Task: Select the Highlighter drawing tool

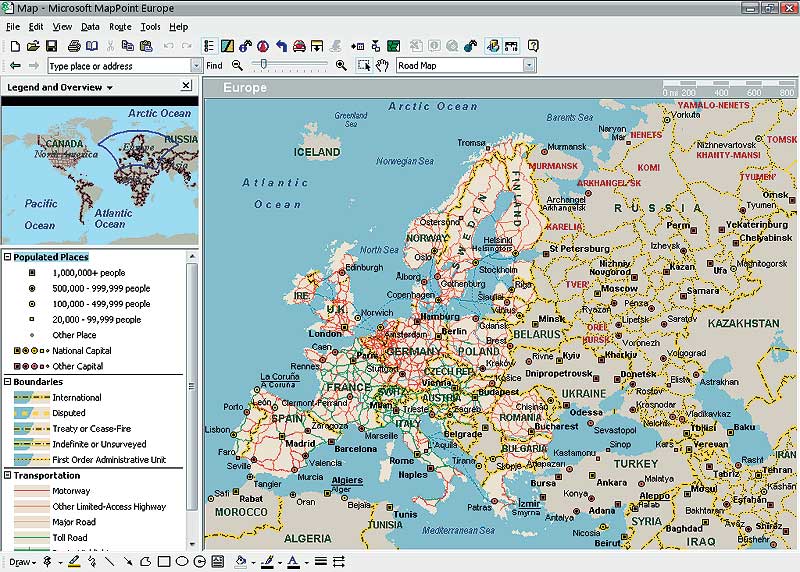Action: coord(74,562)
